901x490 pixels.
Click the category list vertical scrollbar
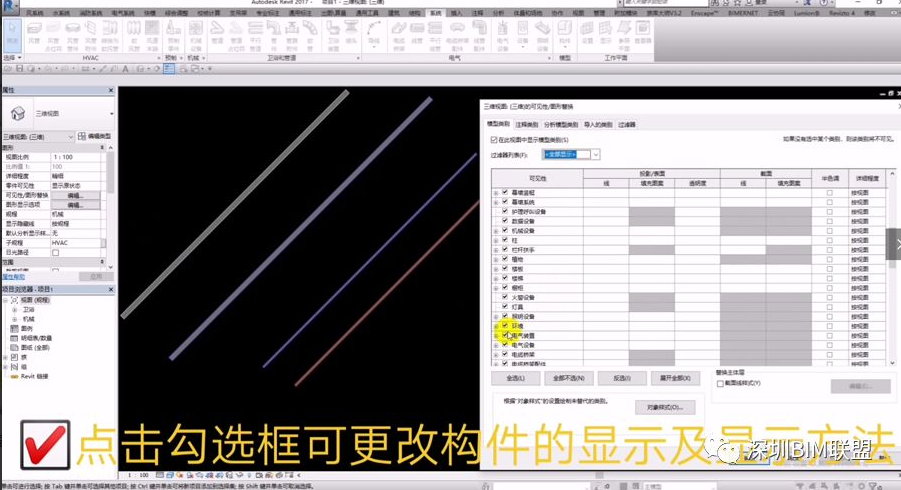[x=892, y=267]
